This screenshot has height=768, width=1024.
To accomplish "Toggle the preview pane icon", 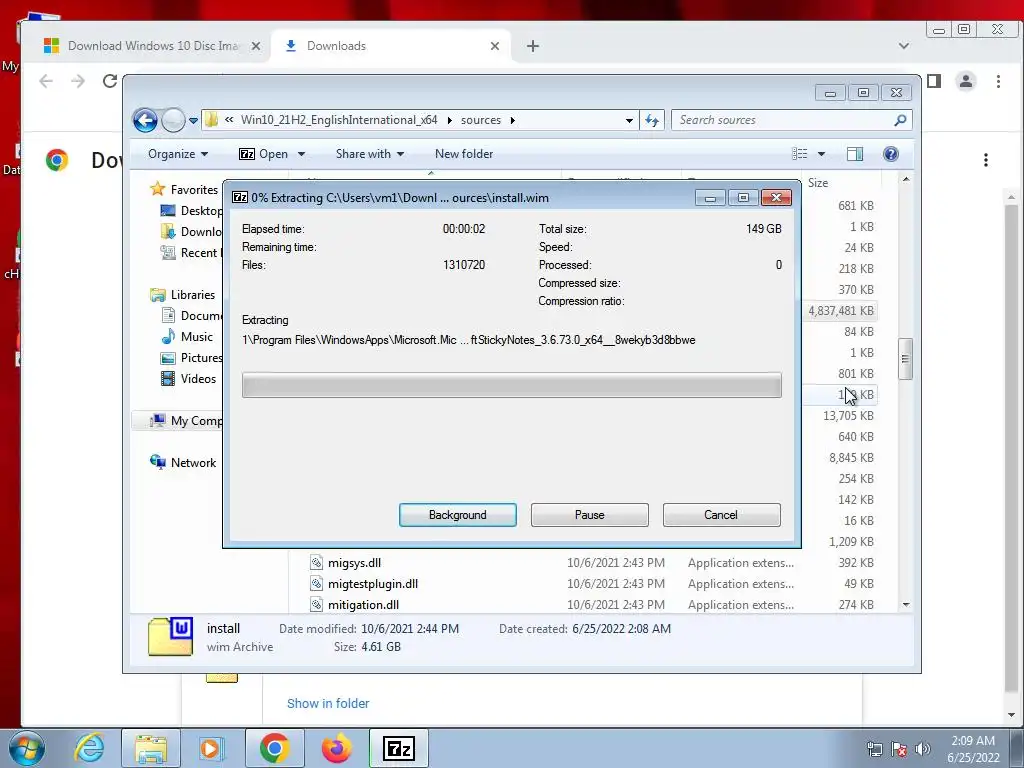I will (855, 154).
